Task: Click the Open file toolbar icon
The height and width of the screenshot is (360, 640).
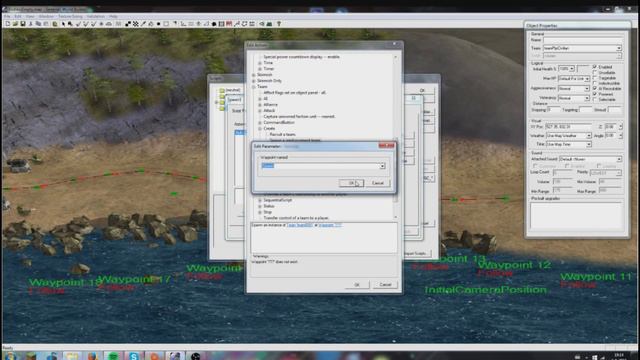Action: [x=15, y=24]
